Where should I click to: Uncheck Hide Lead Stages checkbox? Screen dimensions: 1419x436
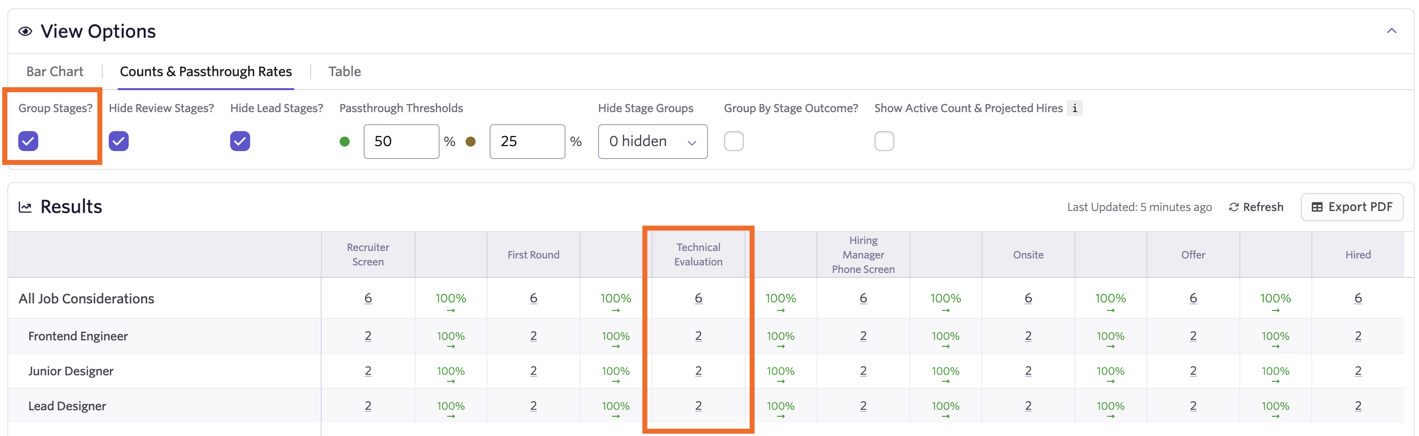(x=240, y=141)
